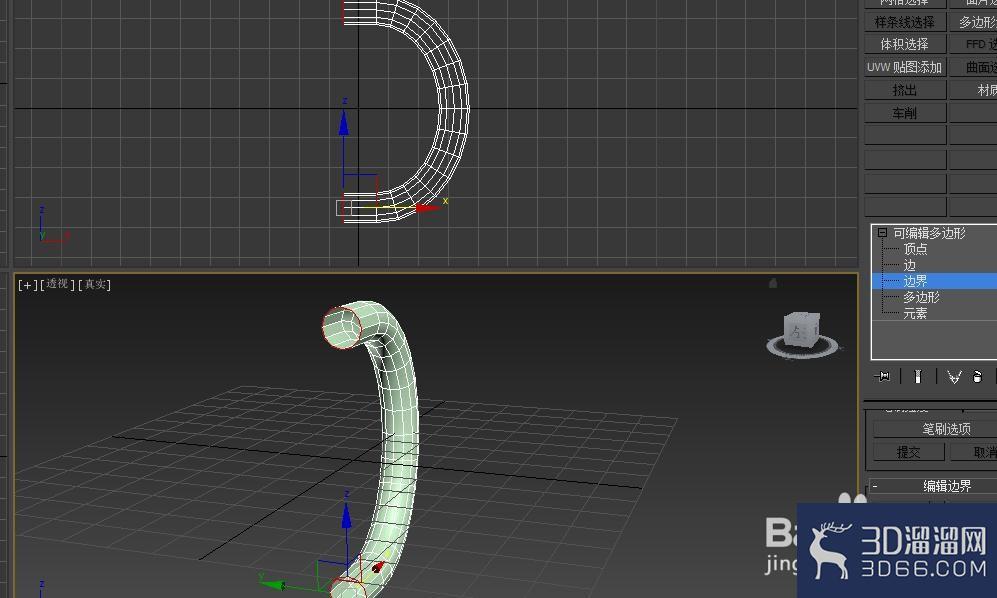Click Remove Modifier trash icon
This screenshot has height=598, width=997.
point(977,377)
